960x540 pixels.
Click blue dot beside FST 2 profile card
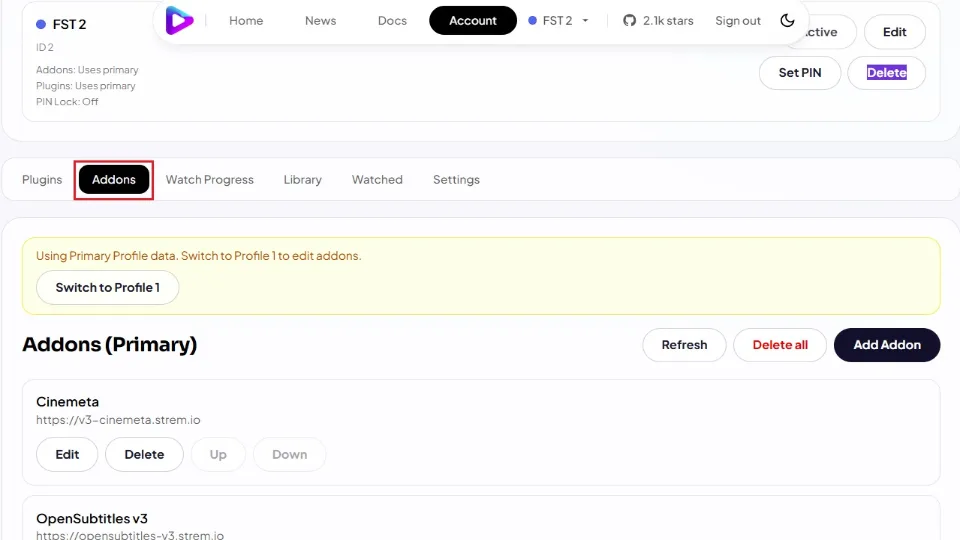coord(41,24)
